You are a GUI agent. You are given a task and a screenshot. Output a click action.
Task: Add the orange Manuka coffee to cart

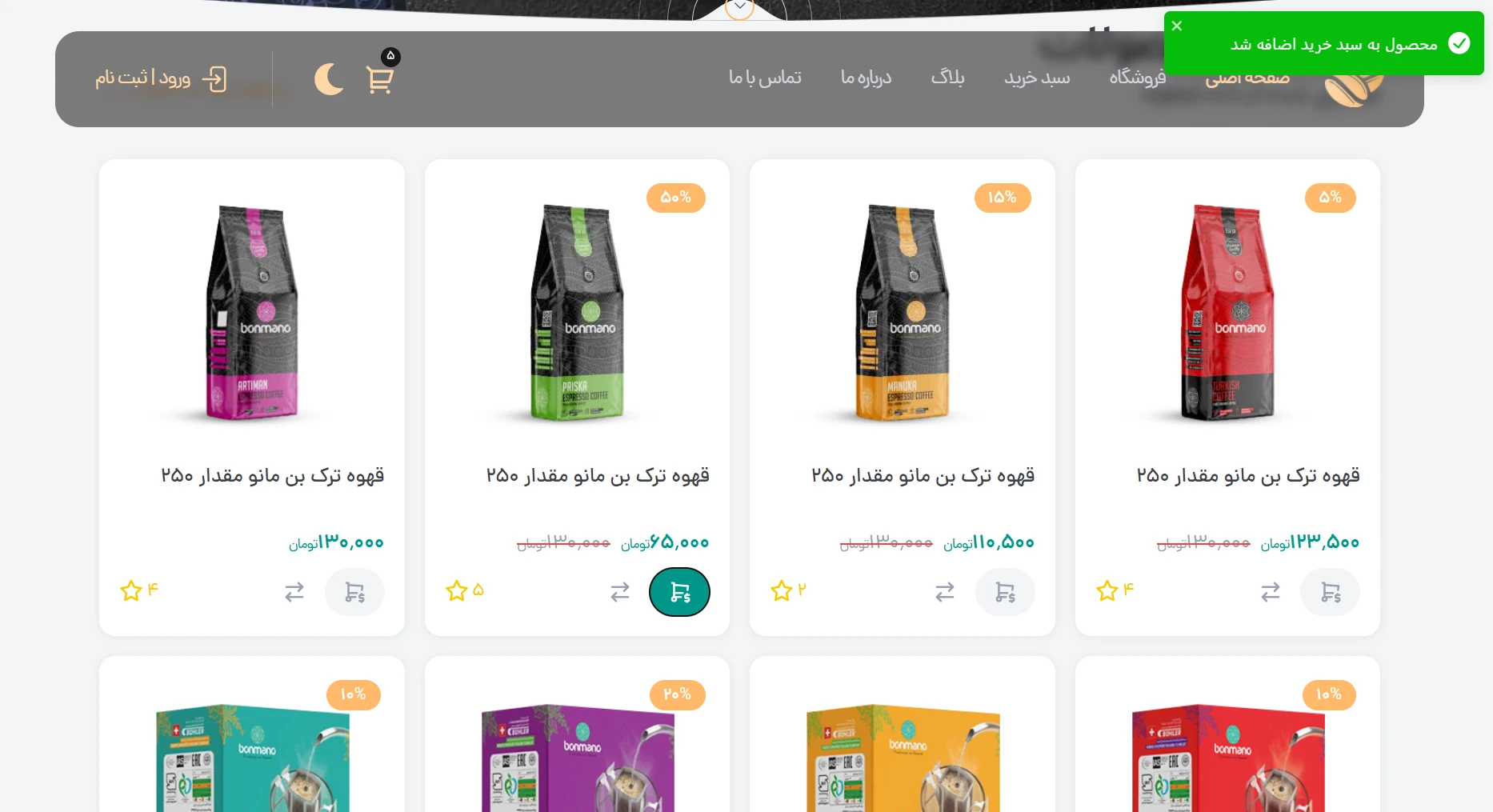[1005, 592]
